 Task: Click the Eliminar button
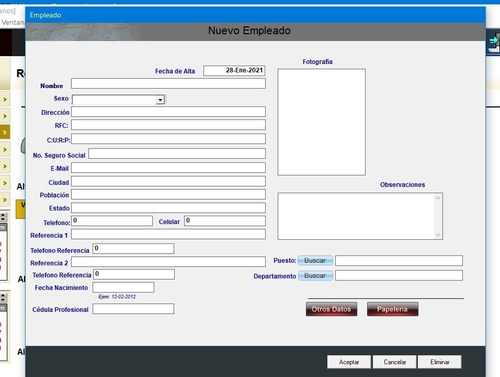pos(440,362)
